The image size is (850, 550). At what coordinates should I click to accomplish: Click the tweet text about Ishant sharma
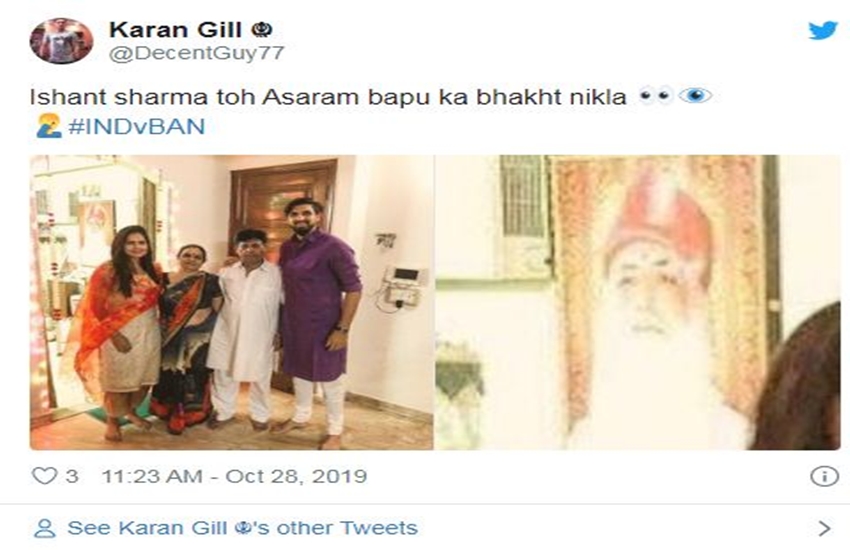point(328,97)
